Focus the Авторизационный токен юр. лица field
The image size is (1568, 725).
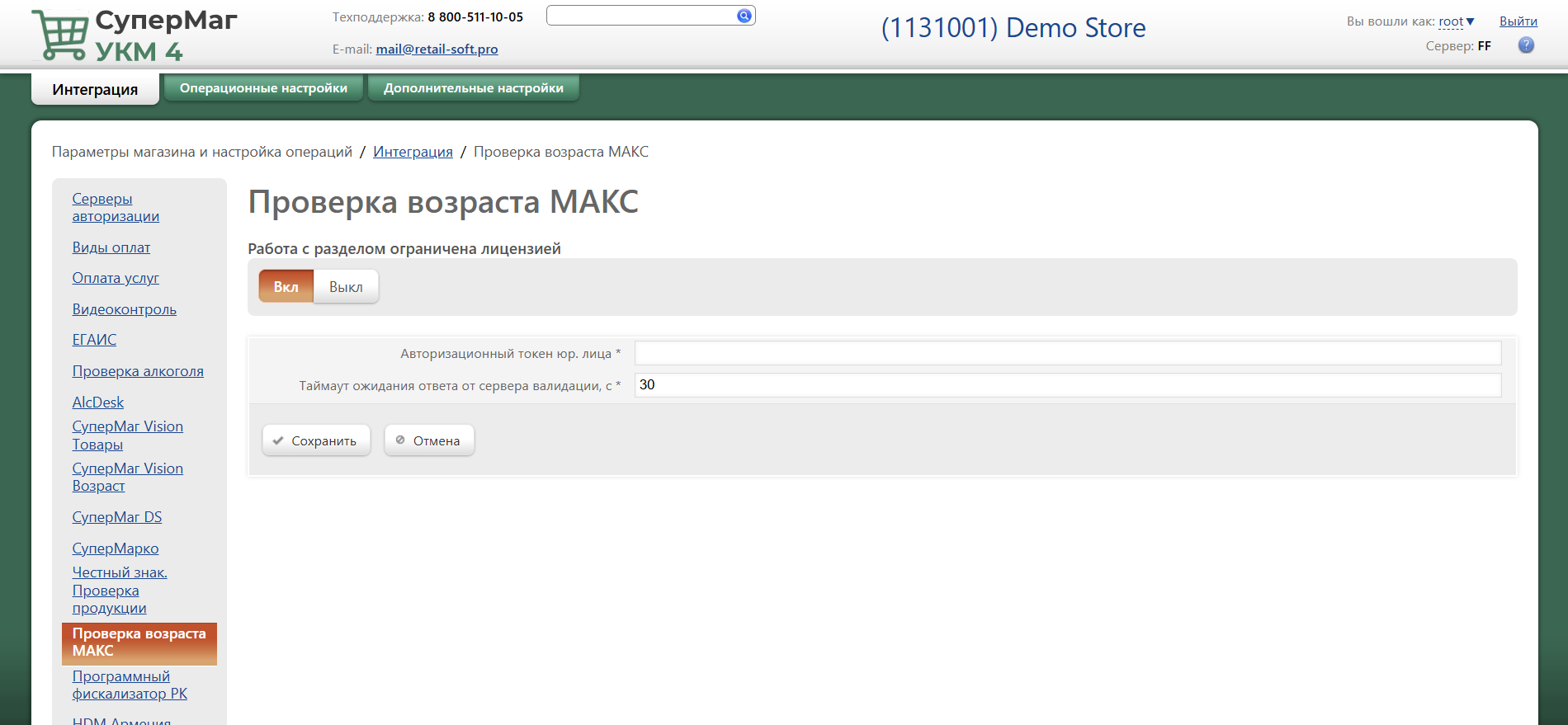[1067, 353]
